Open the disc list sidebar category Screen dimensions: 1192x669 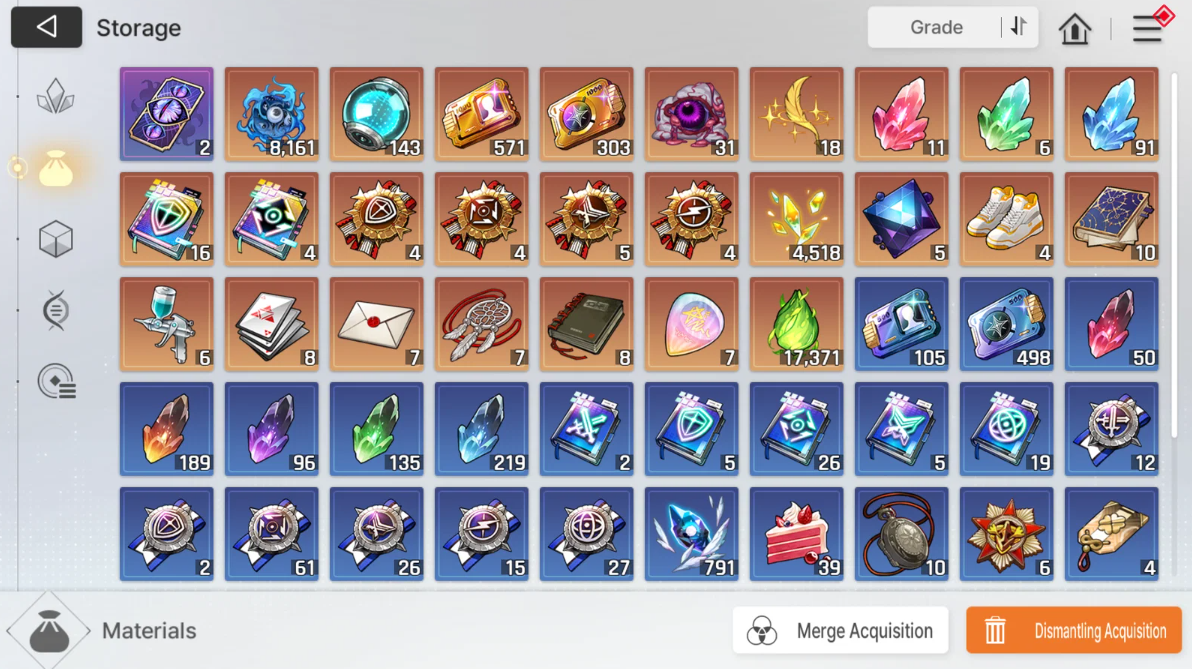56,381
